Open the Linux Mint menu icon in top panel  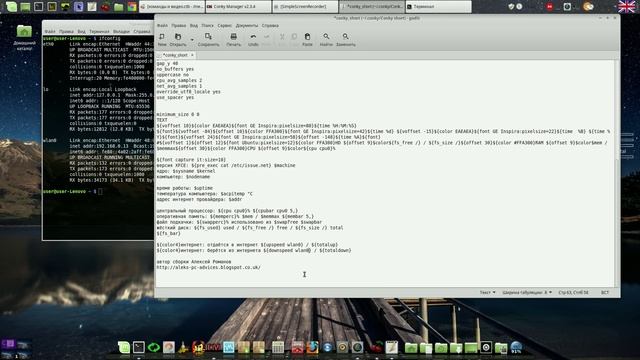[x=11, y=7]
